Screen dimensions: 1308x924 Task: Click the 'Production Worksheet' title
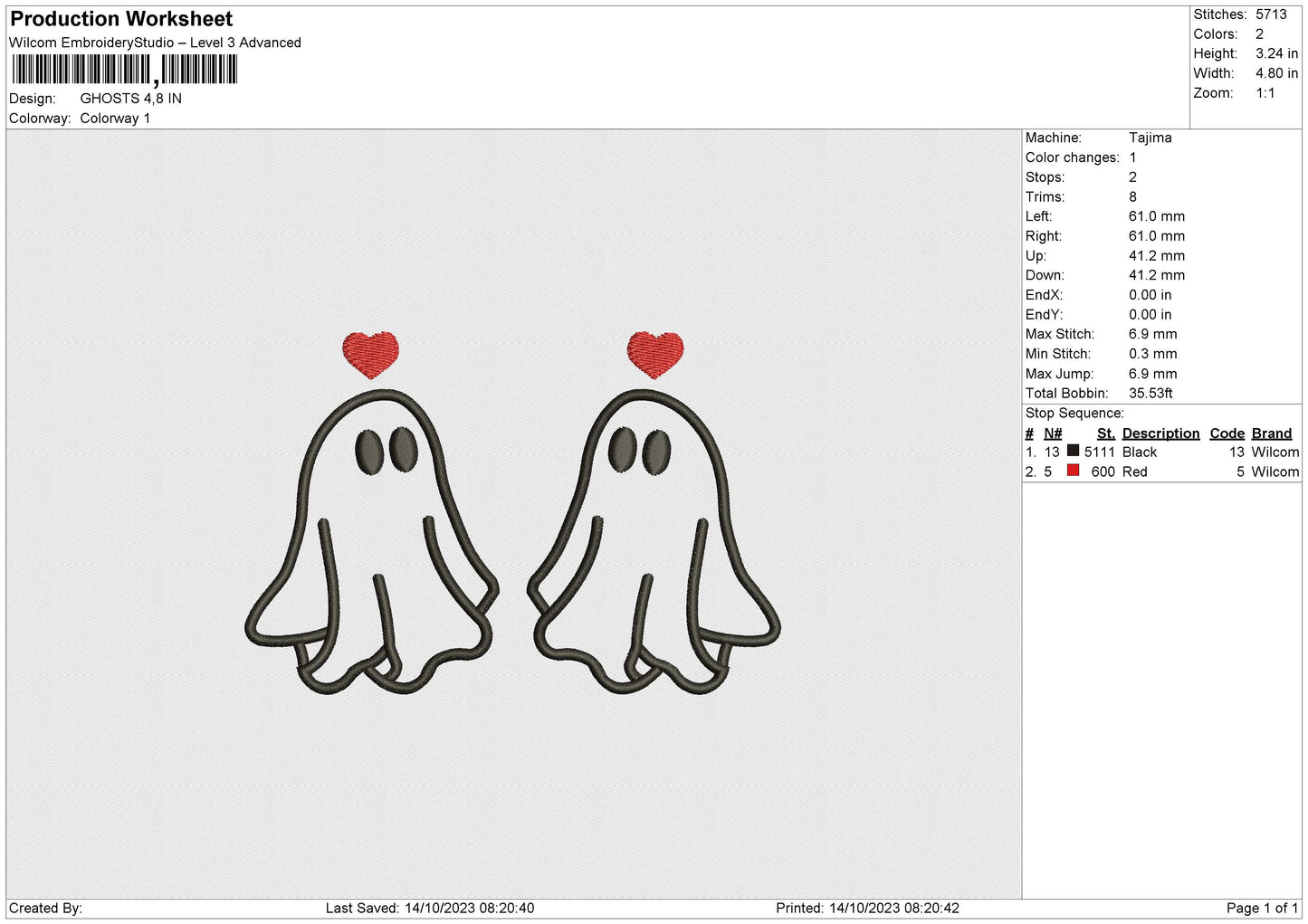pyautogui.click(x=121, y=19)
